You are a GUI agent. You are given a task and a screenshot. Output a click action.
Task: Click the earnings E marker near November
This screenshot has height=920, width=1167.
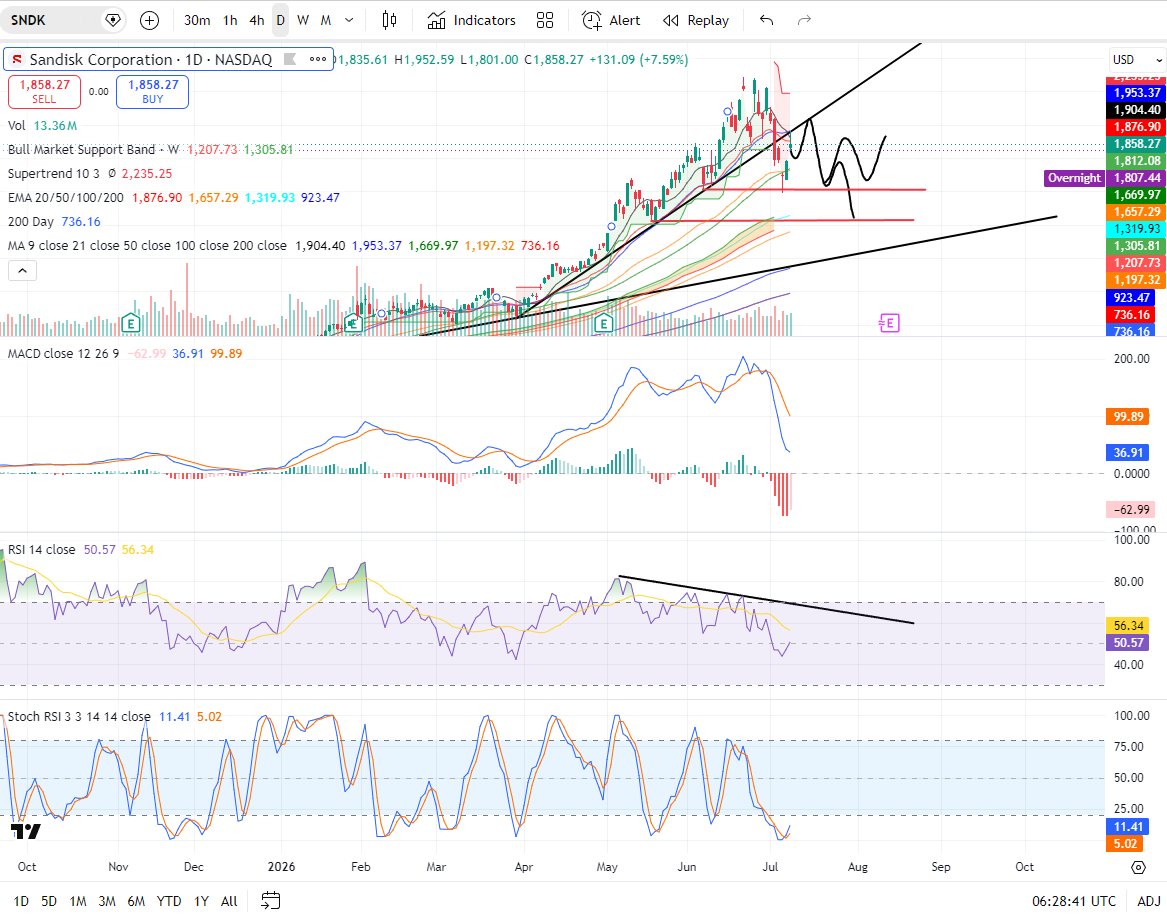pos(131,323)
